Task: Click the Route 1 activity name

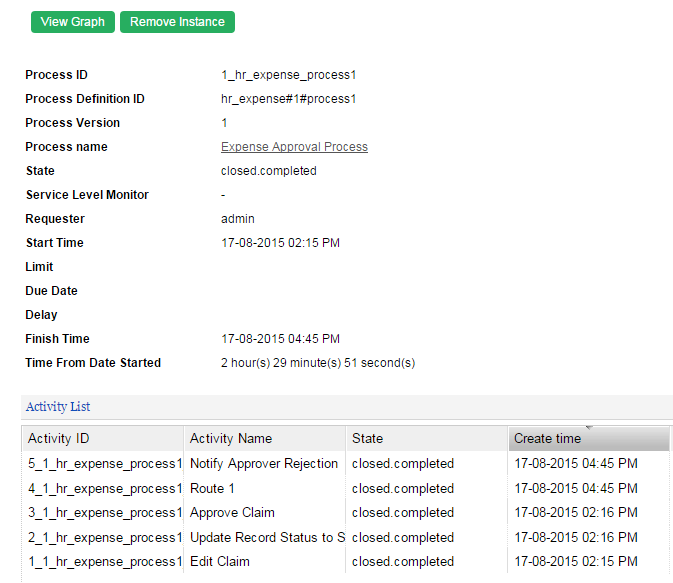Action: pyautogui.click(x=213, y=489)
